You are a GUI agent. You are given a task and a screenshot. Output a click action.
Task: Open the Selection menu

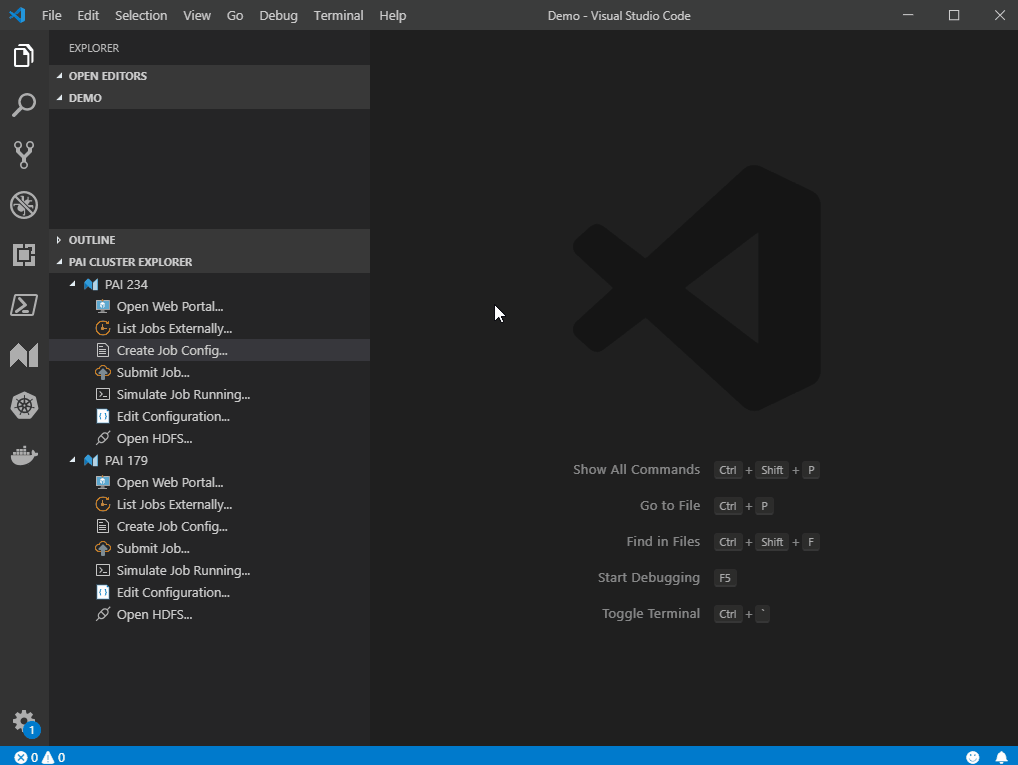[x=141, y=16]
